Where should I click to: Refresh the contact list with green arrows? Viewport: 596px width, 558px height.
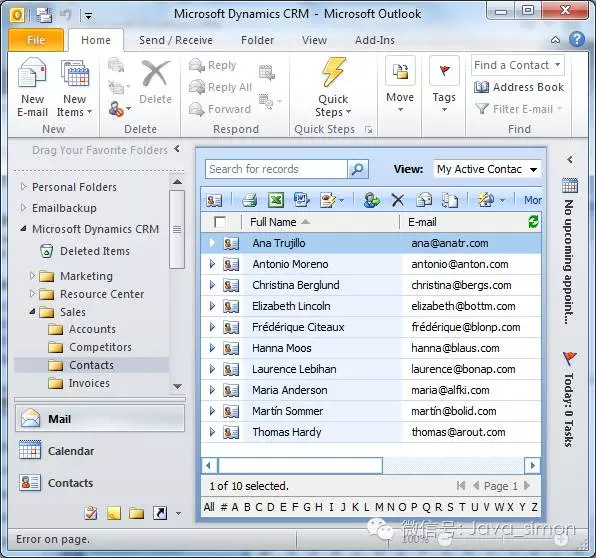[533, 222]
